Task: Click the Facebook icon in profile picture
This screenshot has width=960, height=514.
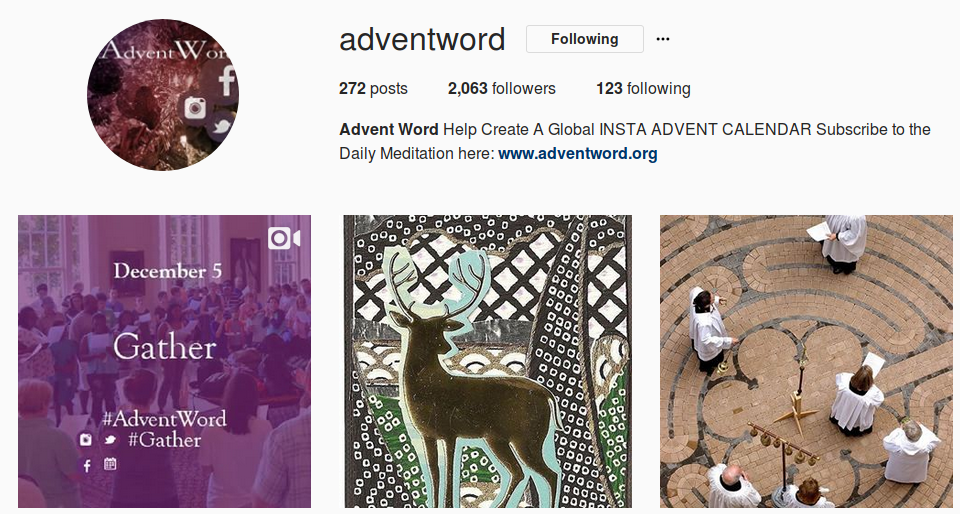Action: pos(227,80)
